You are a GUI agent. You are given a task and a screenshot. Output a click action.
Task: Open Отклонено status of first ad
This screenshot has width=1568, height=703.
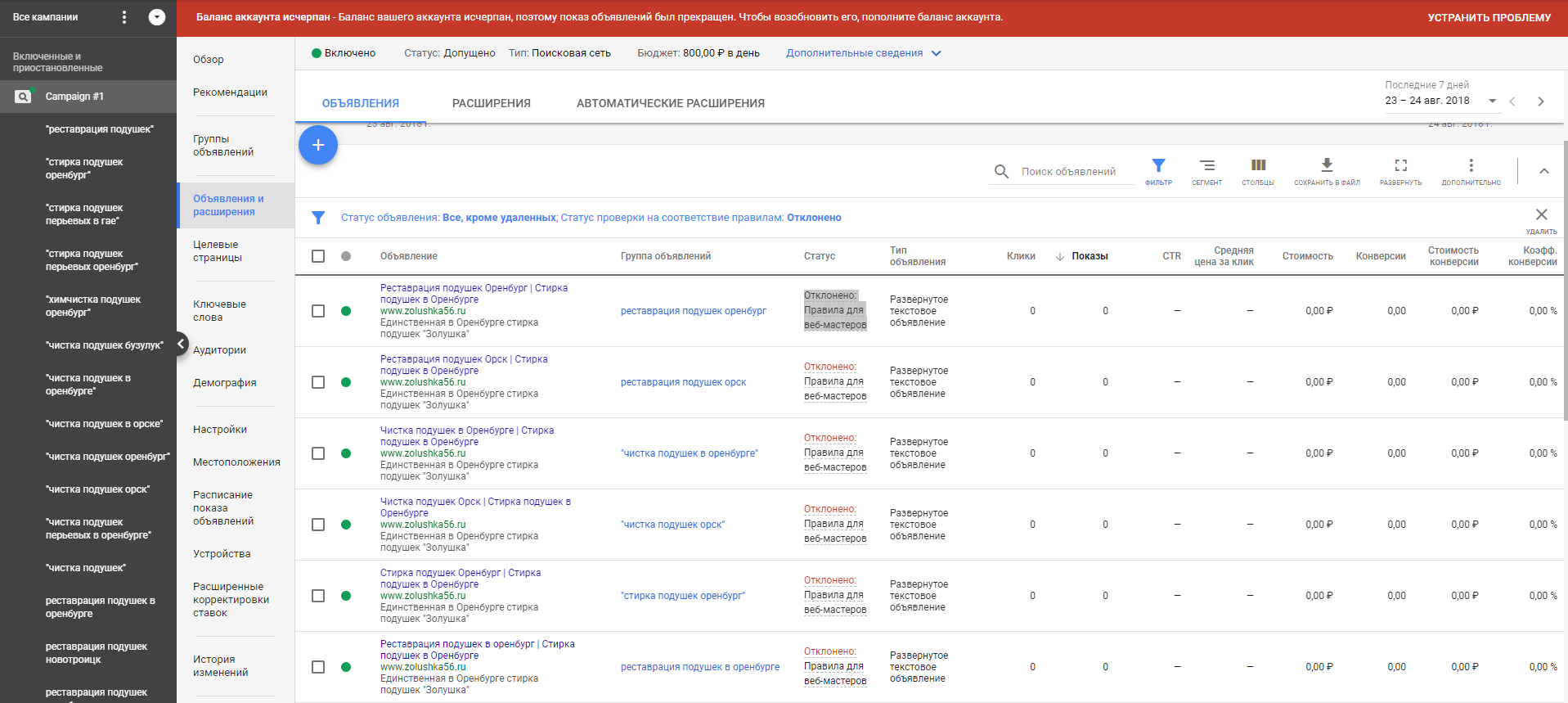click(830, 295)
